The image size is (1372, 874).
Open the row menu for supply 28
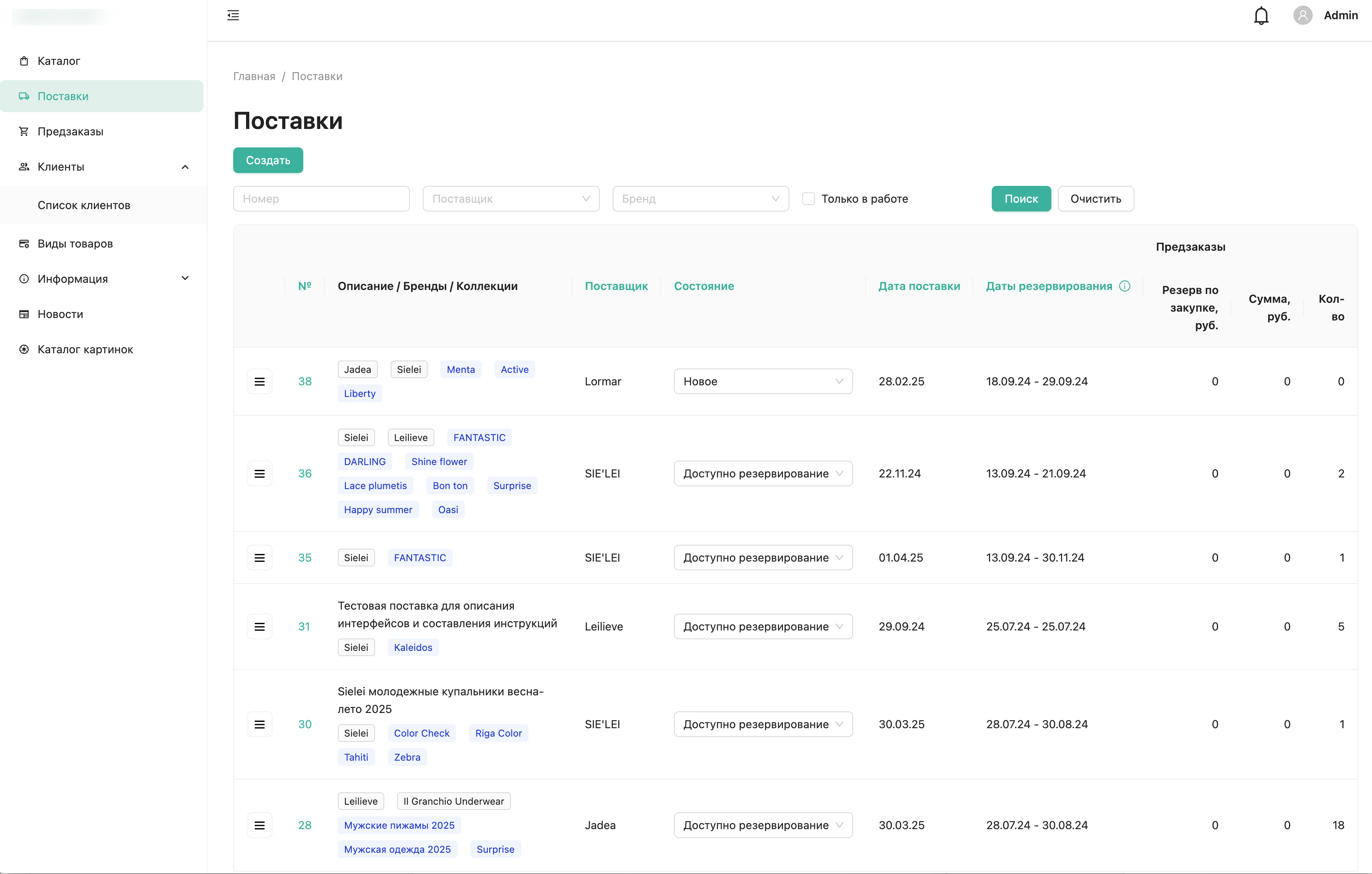[259, 825]
